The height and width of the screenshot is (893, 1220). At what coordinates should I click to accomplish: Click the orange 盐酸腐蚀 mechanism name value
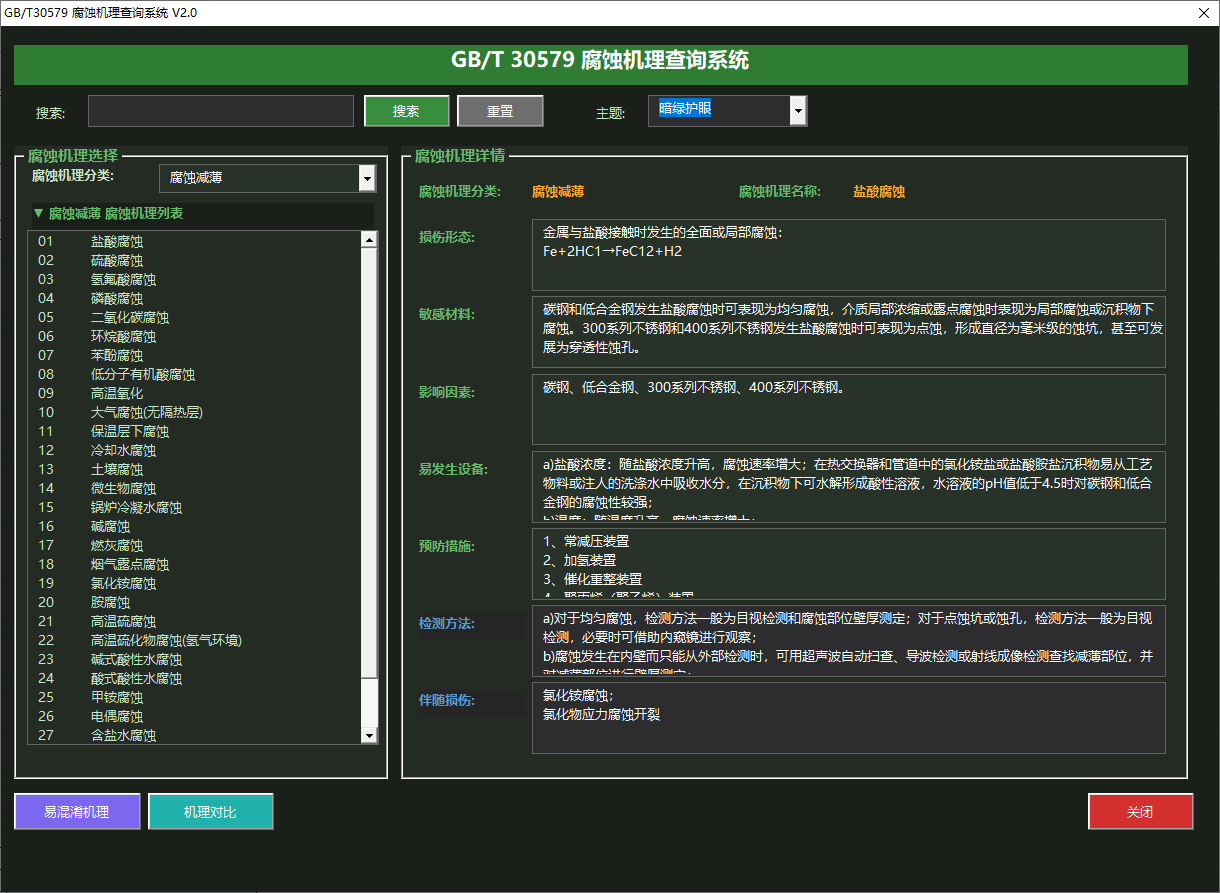coord(879,192)
